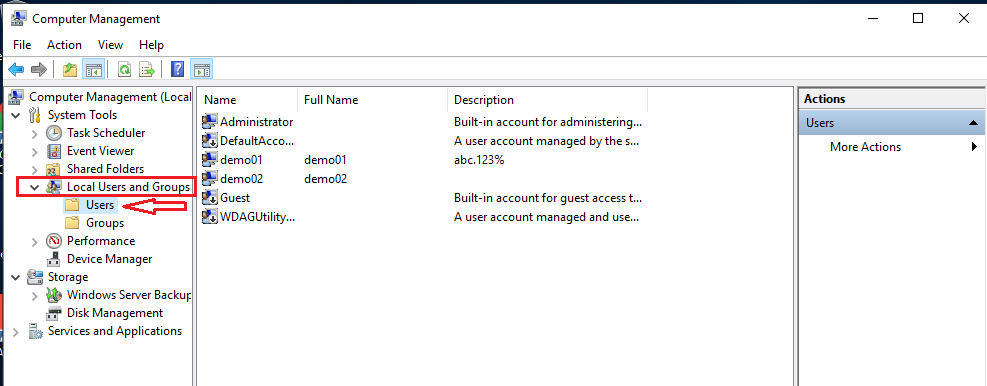This screenshot has height=386, width=987.
Task: Click the Export List toolbar icon
Action: 147,69
